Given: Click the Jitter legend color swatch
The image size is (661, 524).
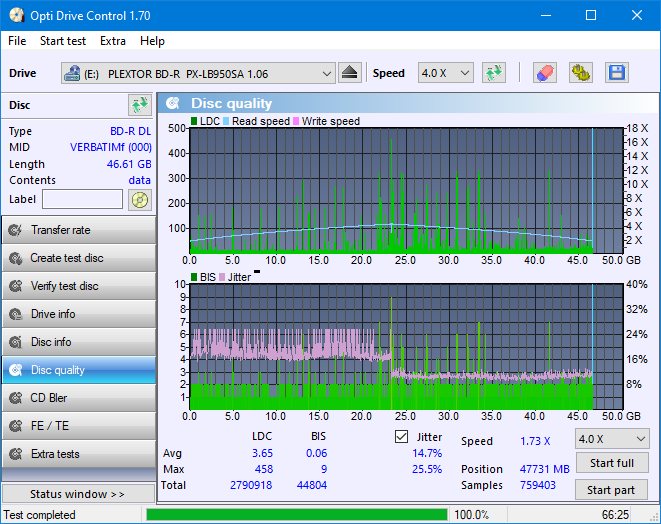Looking at the screenshot, I should tap(222, 277).
